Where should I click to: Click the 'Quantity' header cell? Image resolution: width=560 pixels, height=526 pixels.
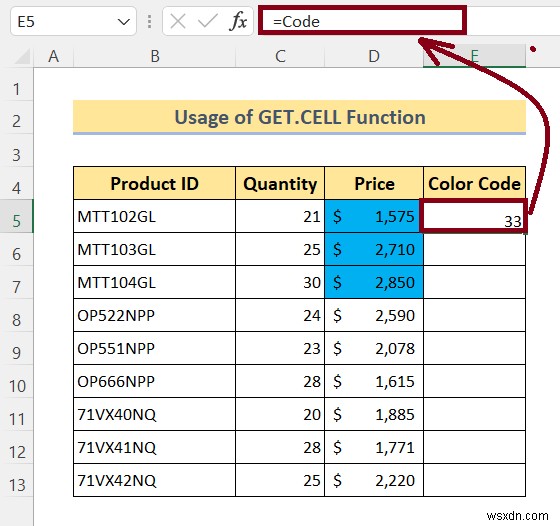[x=280, y=183]
